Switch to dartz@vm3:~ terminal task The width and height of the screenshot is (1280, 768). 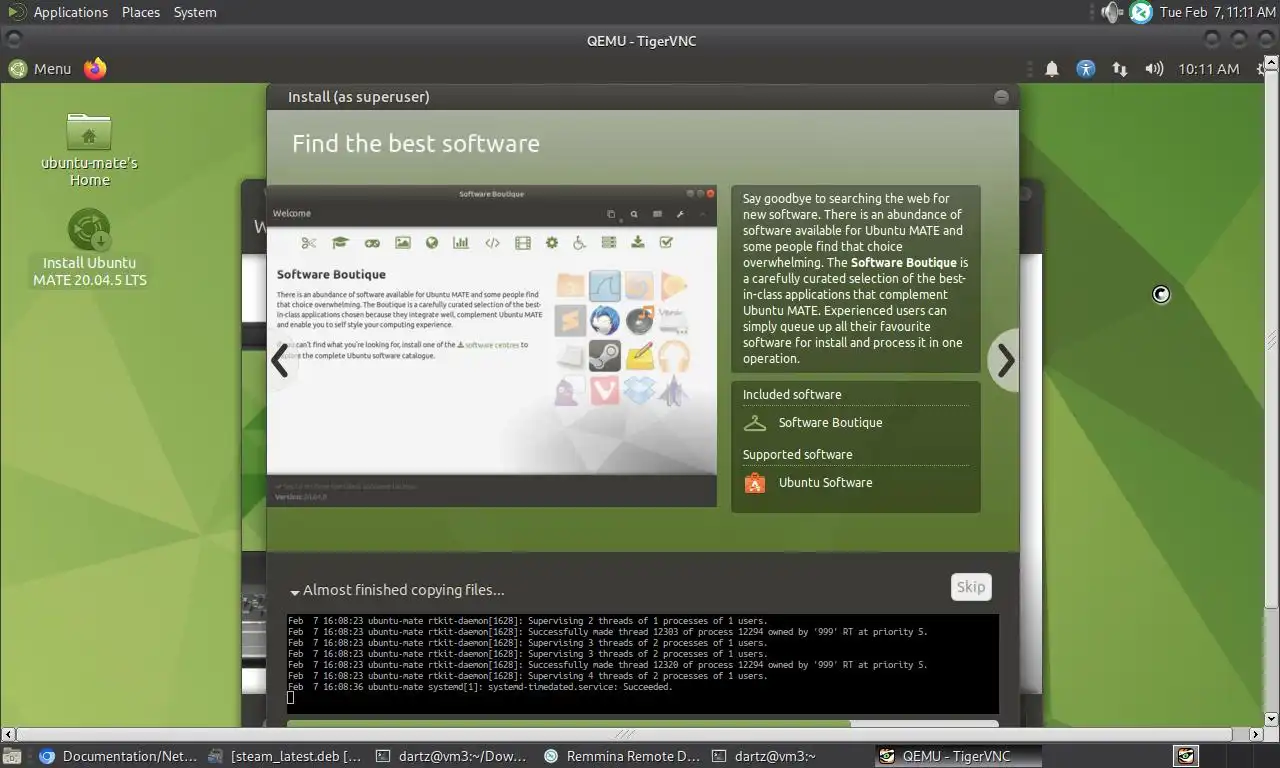point(789,757)
